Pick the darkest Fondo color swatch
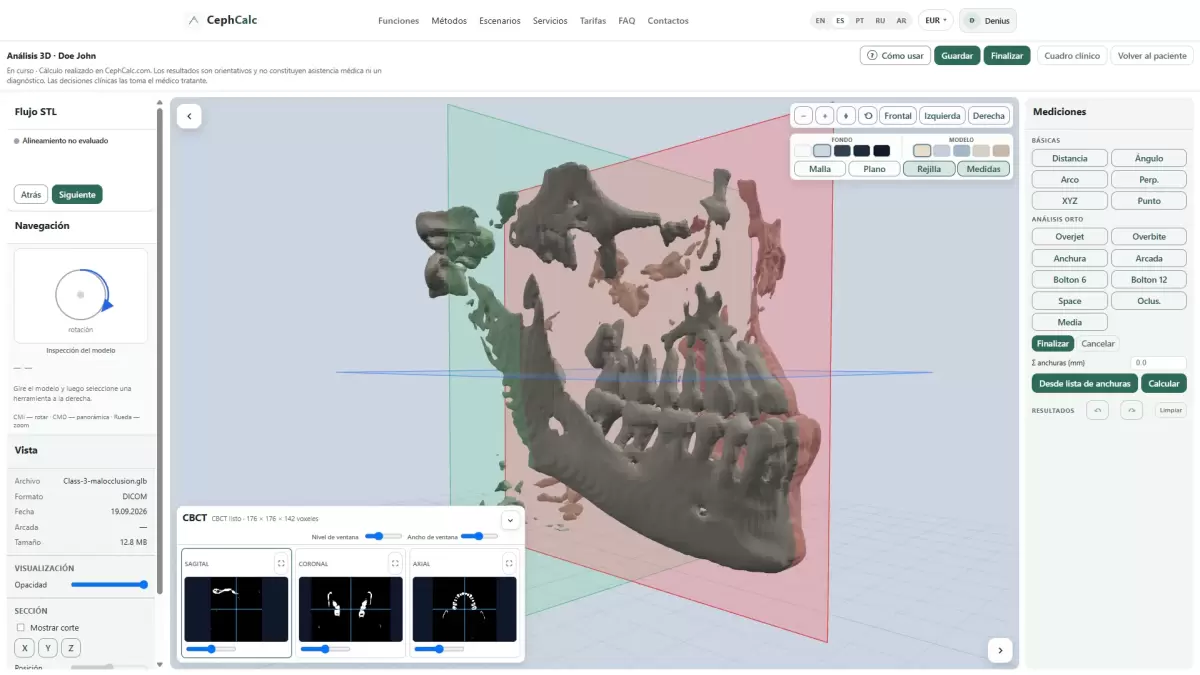The width and height of the screenshot is (1200, 675). pyautogui.click(x=881, y=151)
